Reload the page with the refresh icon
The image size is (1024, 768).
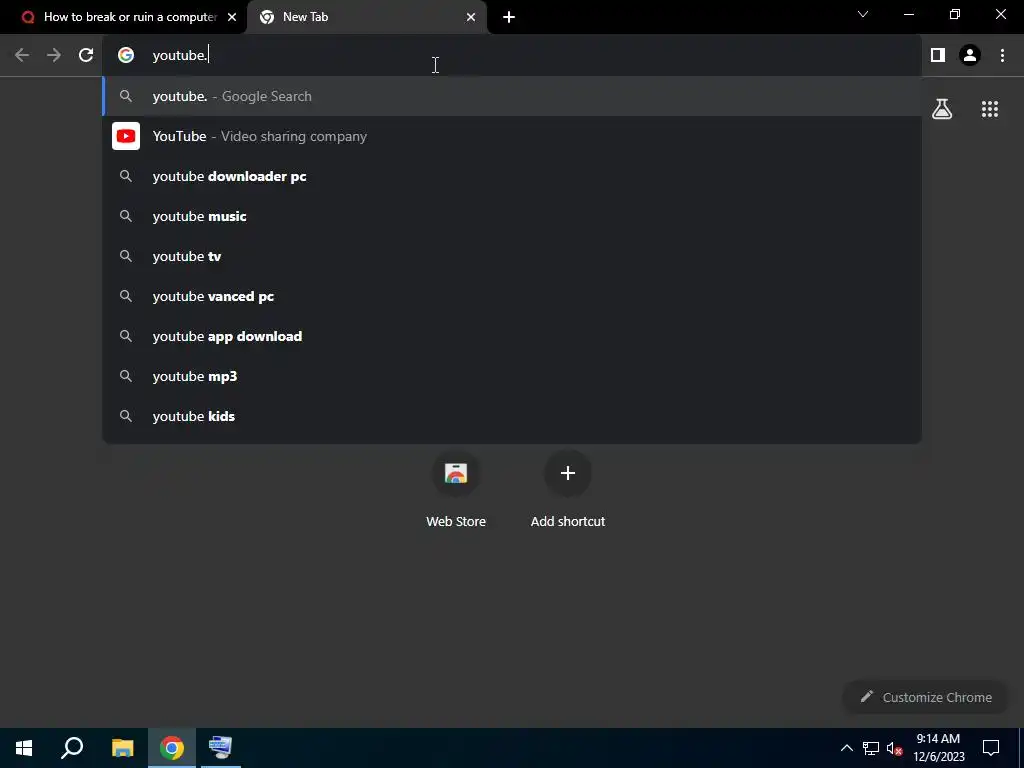click(86, 56)
